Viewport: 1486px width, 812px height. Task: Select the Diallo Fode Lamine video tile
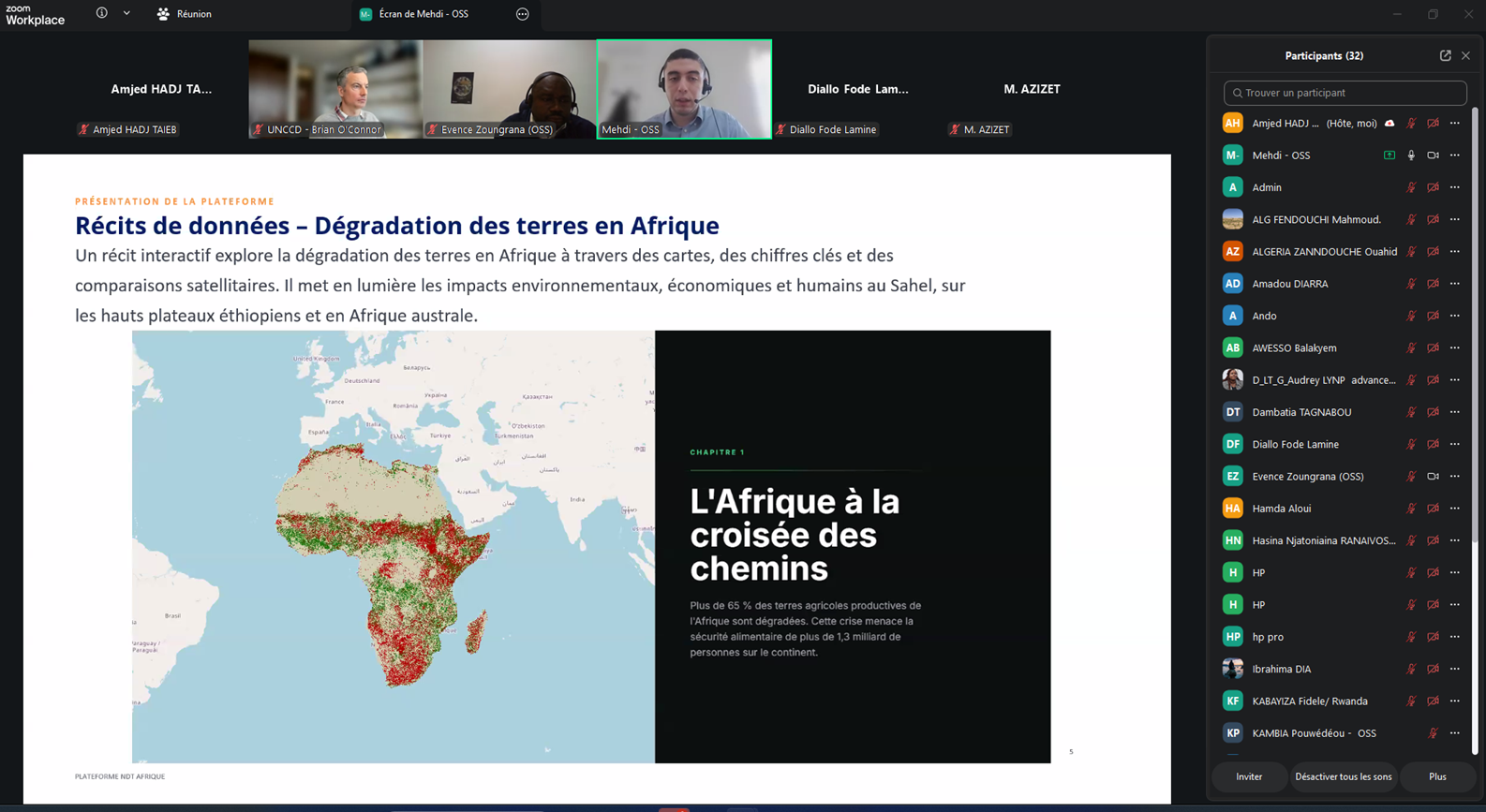[x=858, y=89]
